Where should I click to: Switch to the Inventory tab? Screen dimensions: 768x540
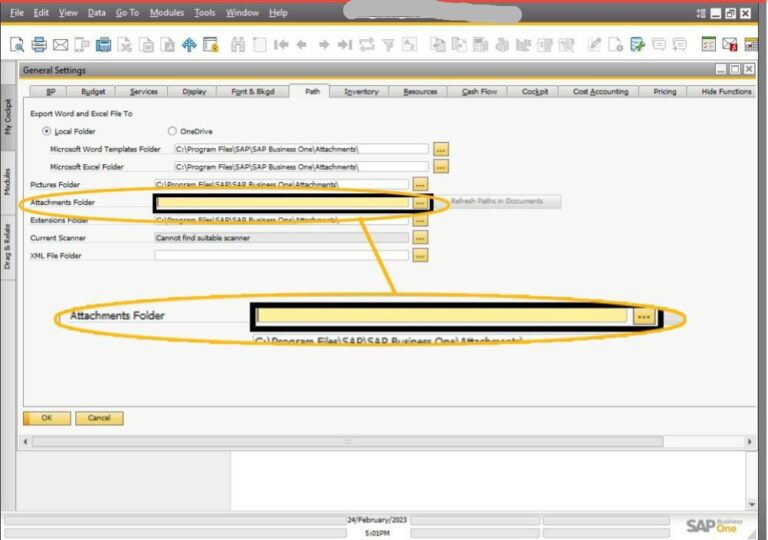(361, 92)
